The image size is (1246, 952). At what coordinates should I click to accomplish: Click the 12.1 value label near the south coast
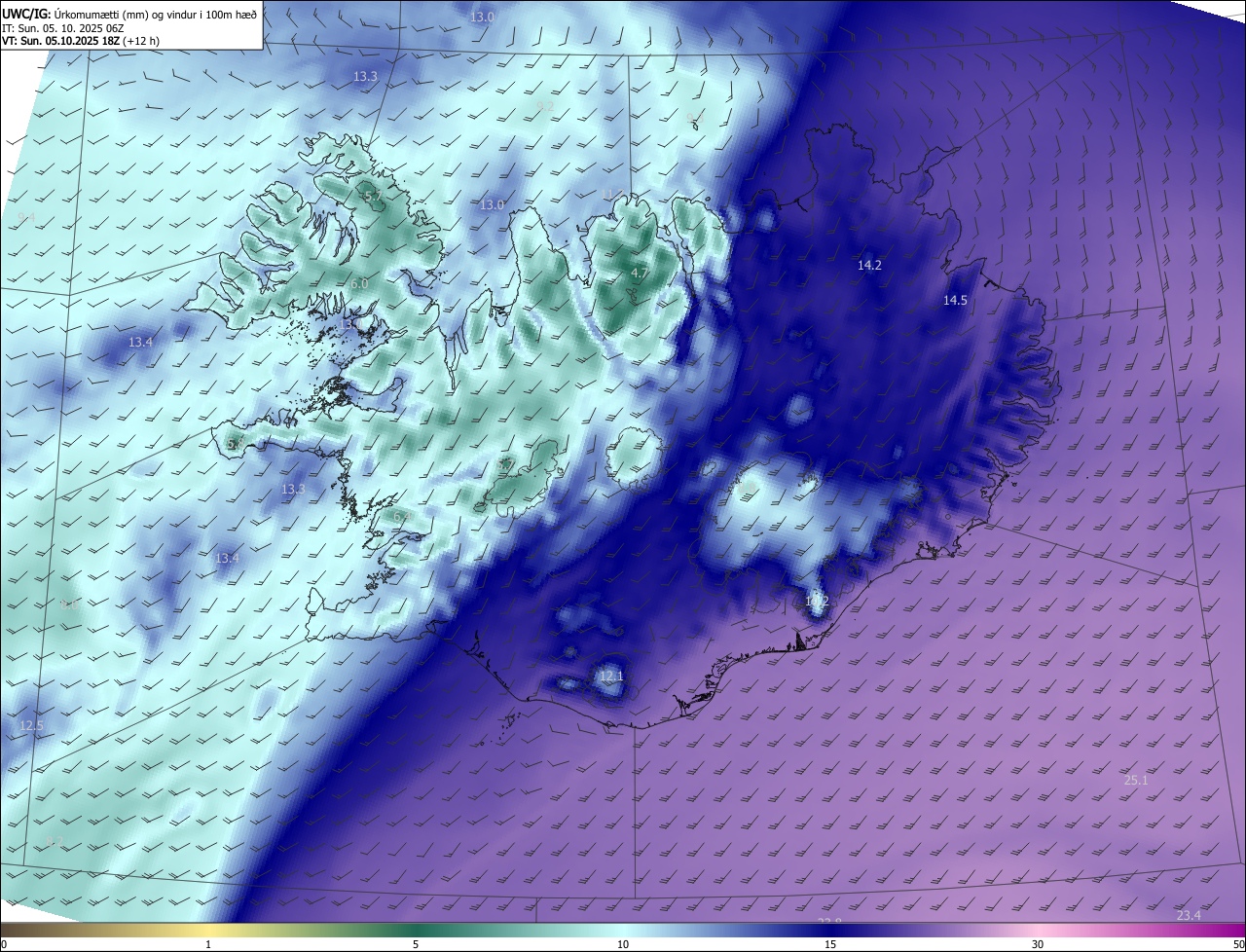(x=610, y=676)
